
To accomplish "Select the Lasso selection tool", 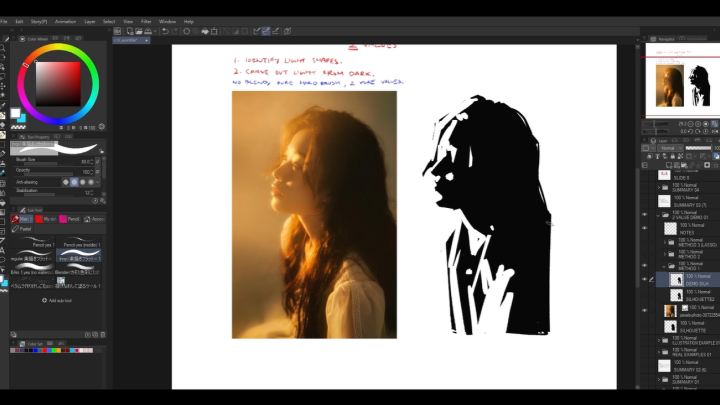I will click(3, 76).
